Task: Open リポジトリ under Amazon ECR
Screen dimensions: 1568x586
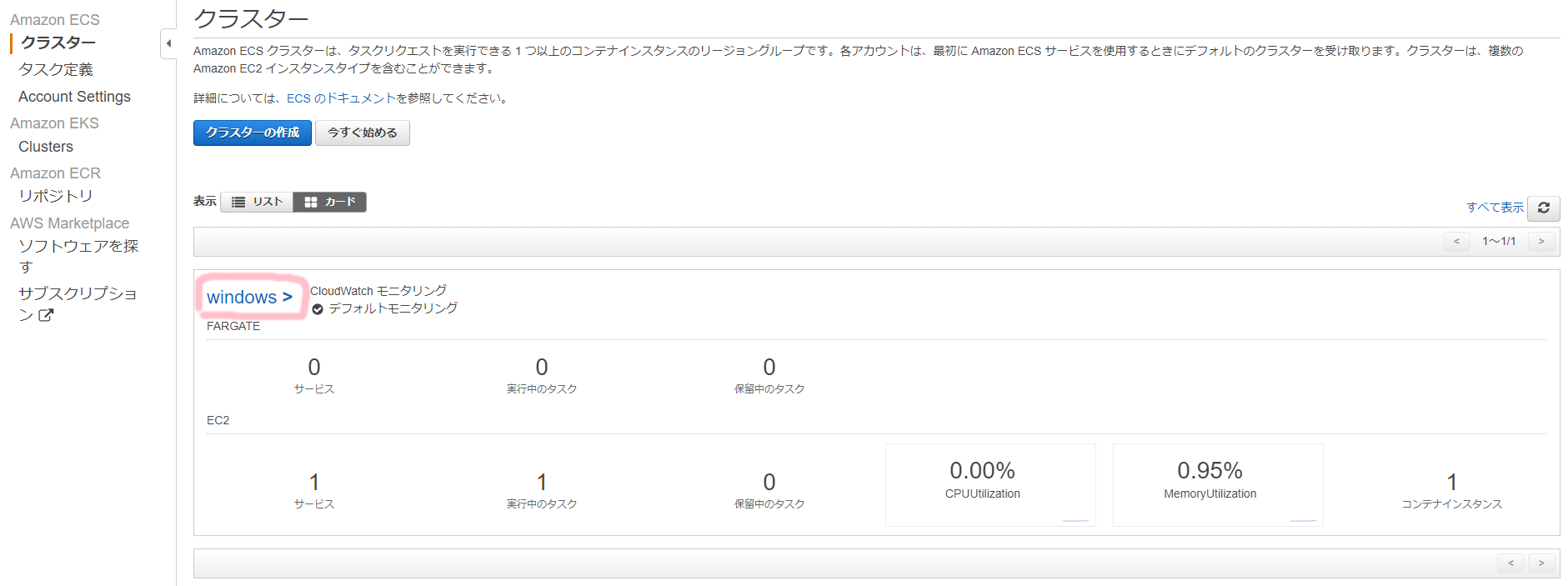Action: coord(56,196)
